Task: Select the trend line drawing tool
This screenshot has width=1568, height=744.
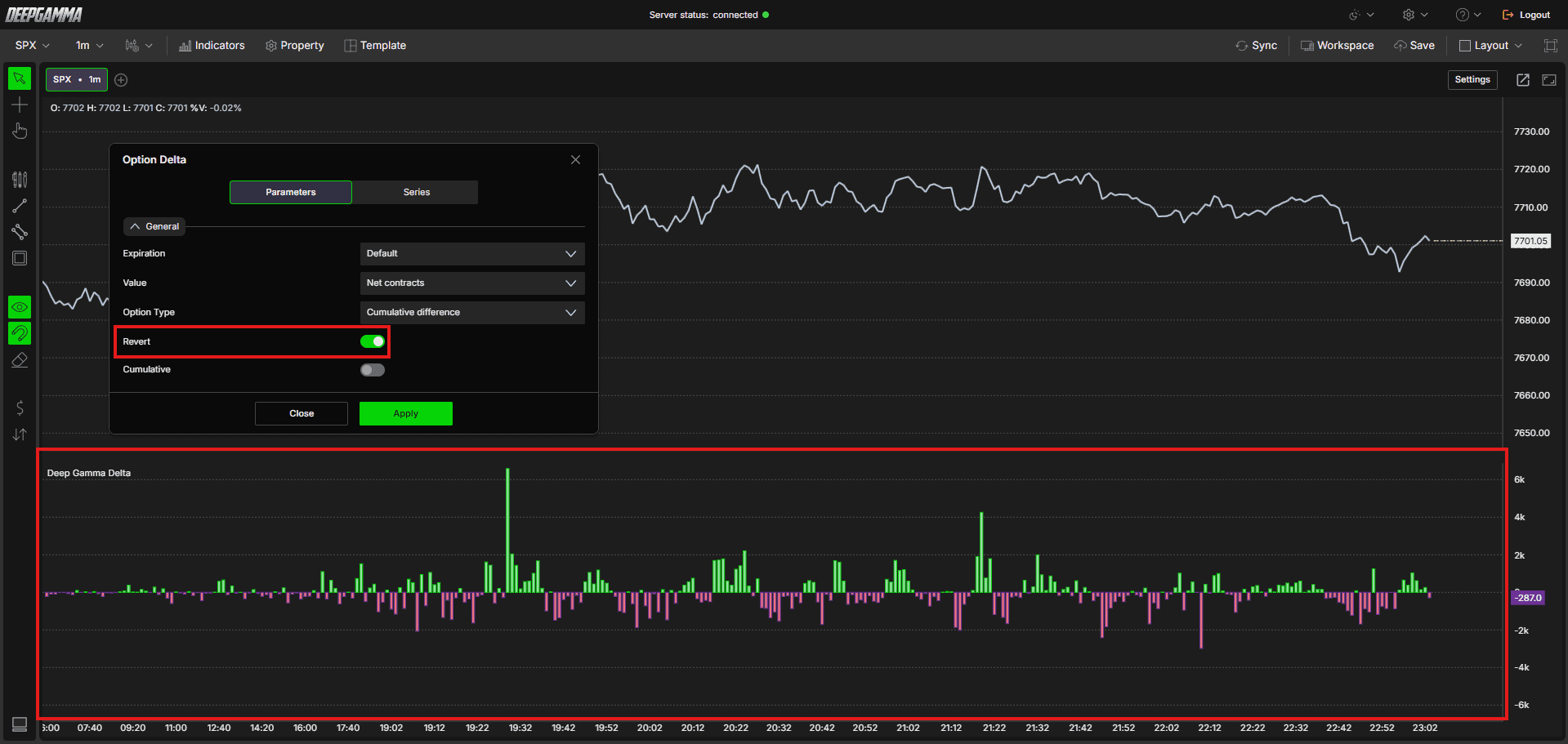Action: click(20, 206)
